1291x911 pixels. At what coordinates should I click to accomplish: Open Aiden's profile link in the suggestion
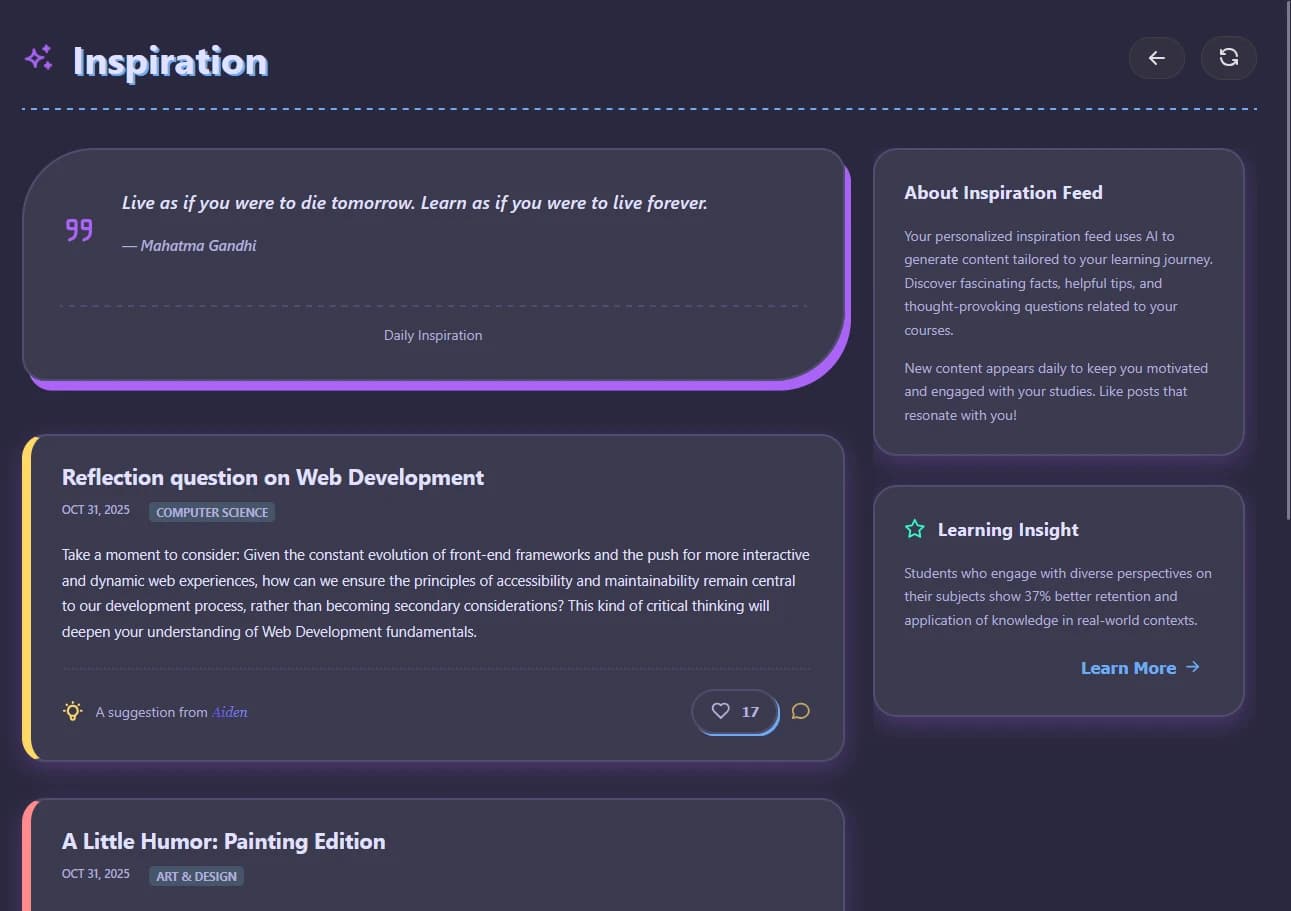(229, 711)
